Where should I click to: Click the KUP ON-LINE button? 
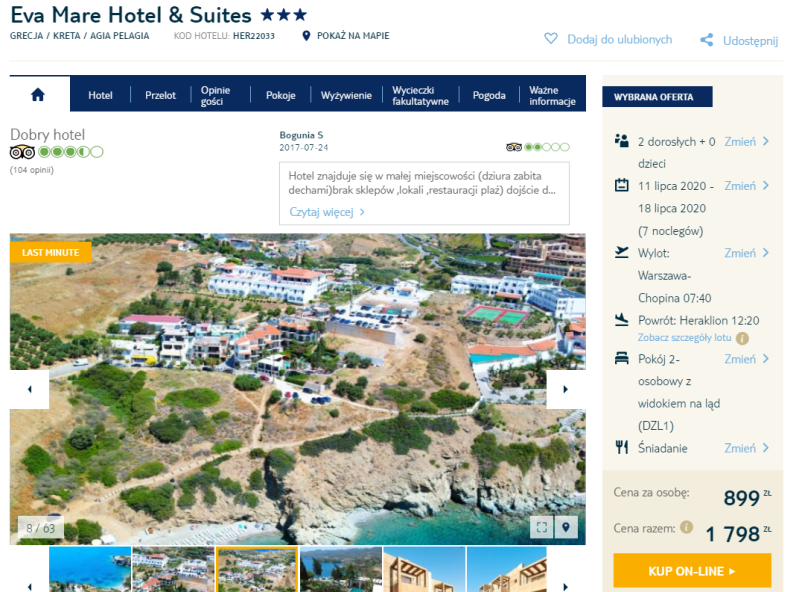692,571
